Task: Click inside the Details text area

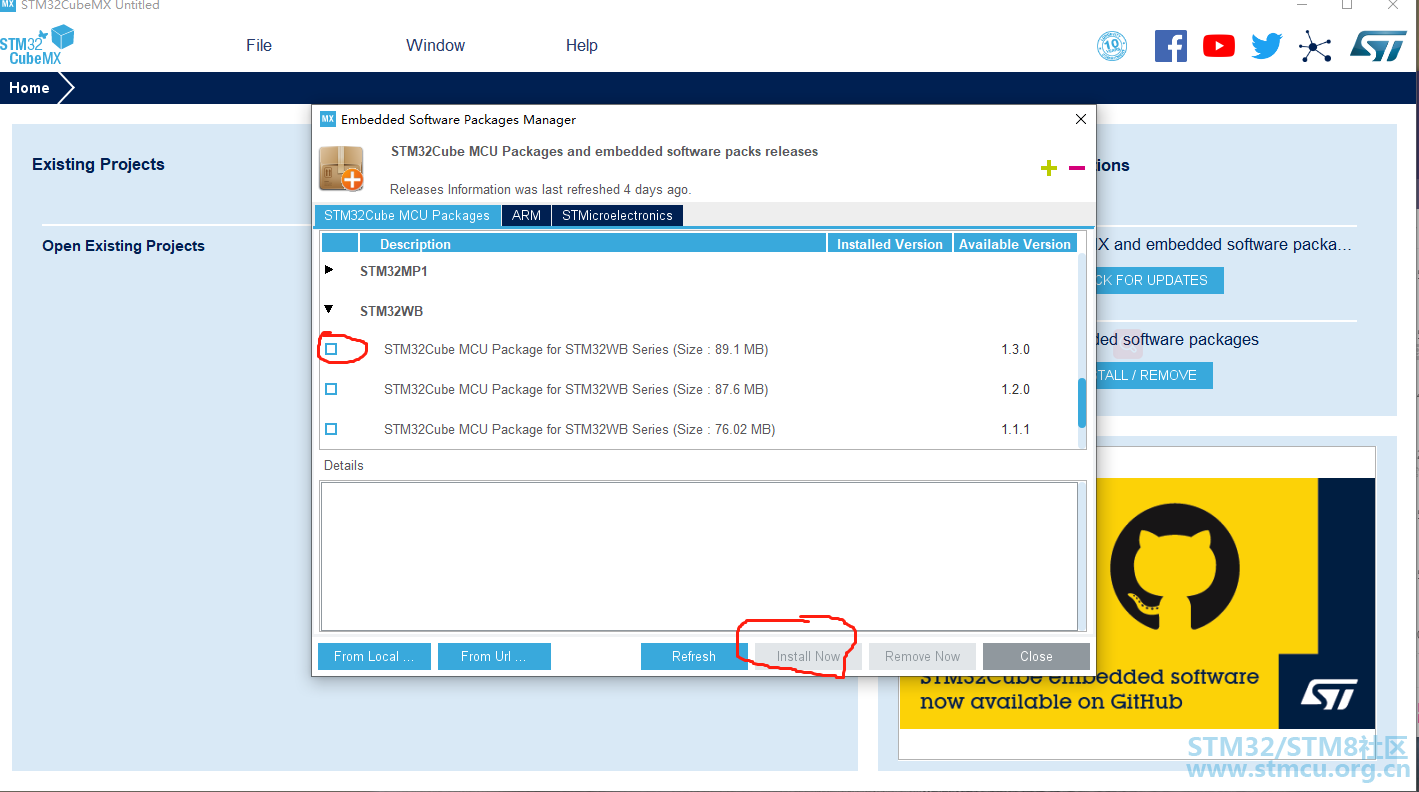Action: pyautogui.click(x=699, y=556)
